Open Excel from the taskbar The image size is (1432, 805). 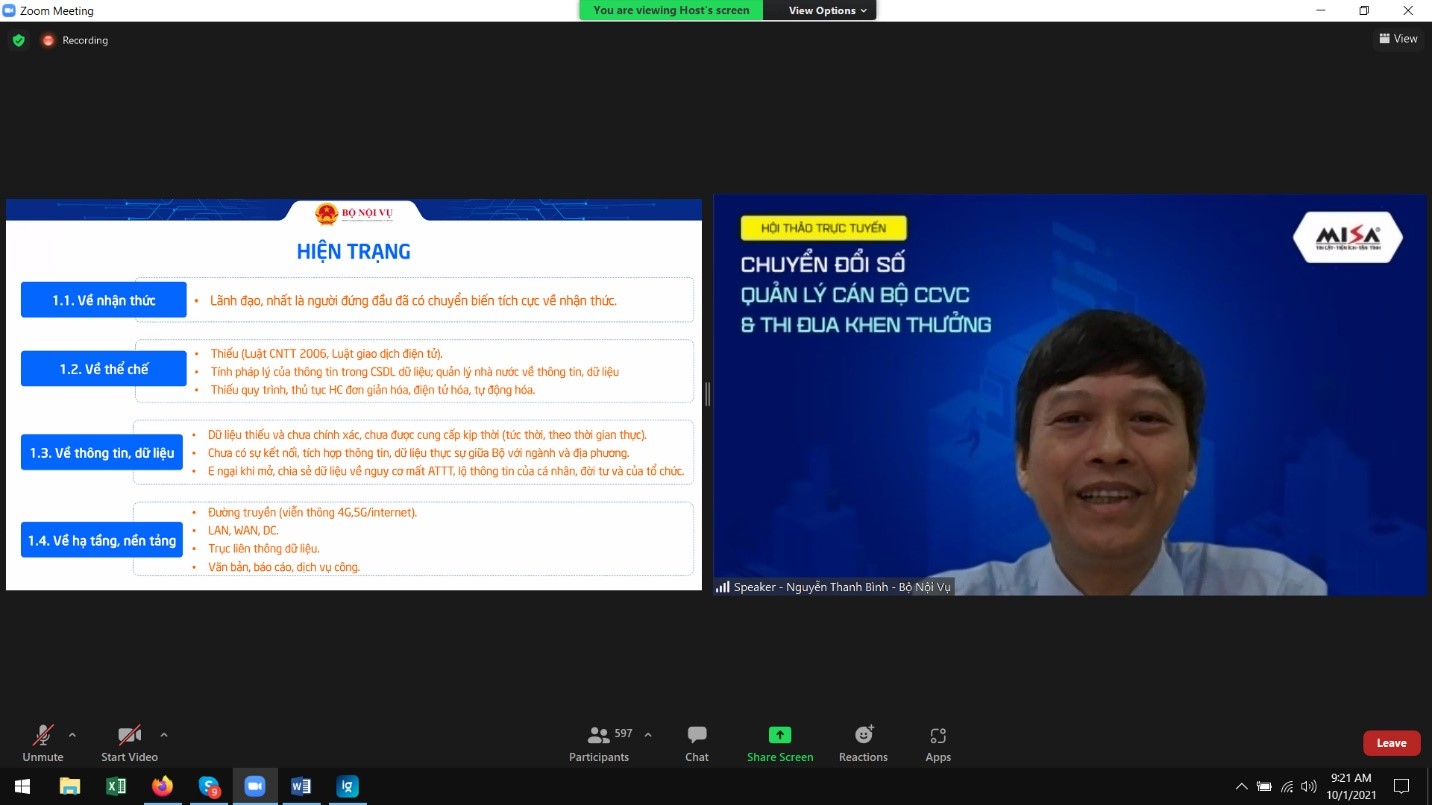116,786
